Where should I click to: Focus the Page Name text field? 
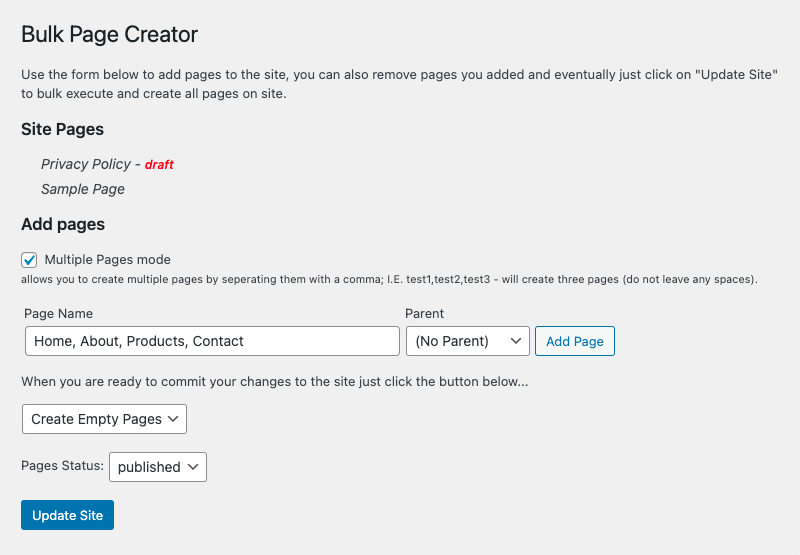coord(212,341)
